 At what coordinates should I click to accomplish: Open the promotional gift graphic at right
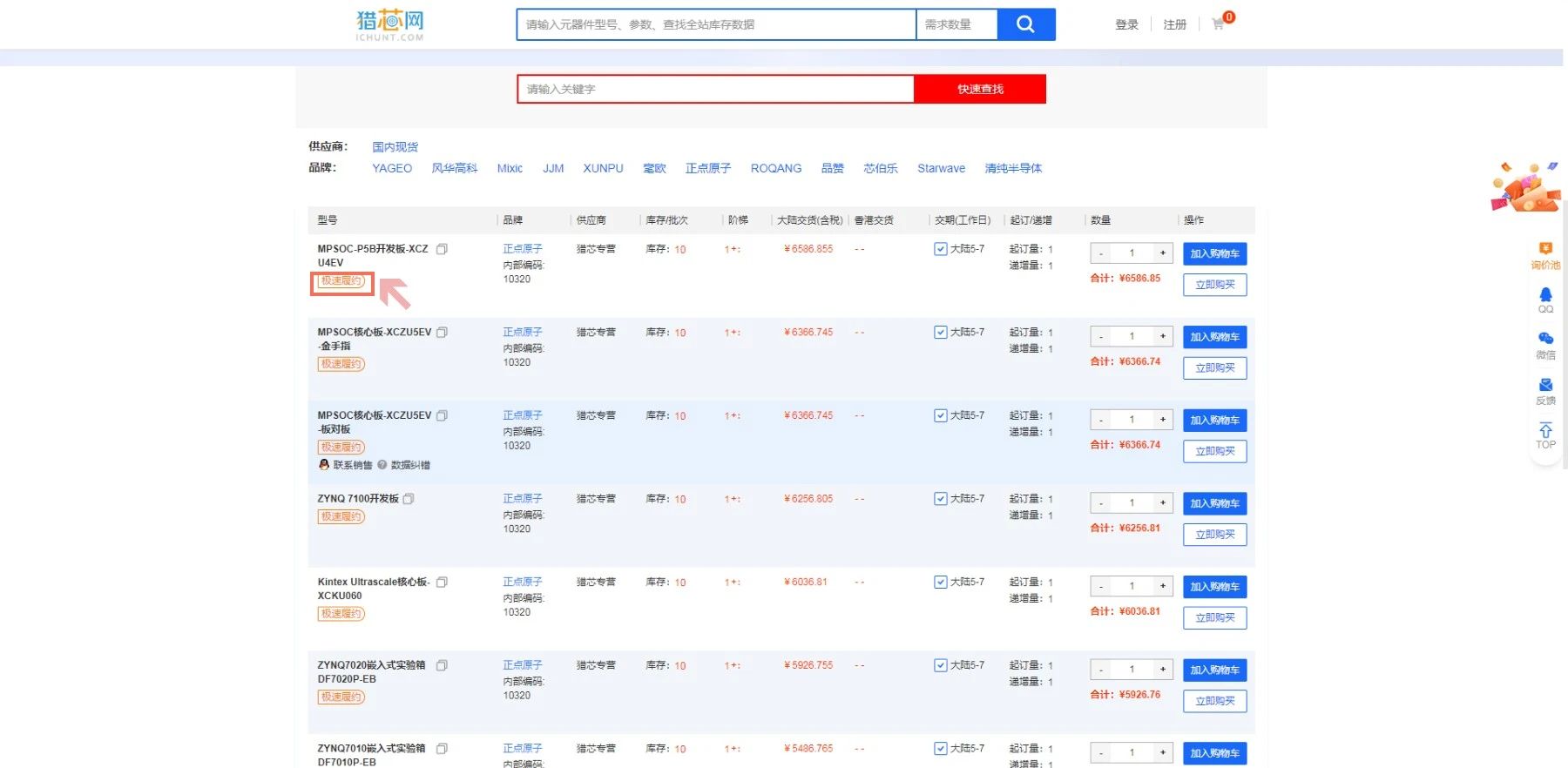(1525, 187)
